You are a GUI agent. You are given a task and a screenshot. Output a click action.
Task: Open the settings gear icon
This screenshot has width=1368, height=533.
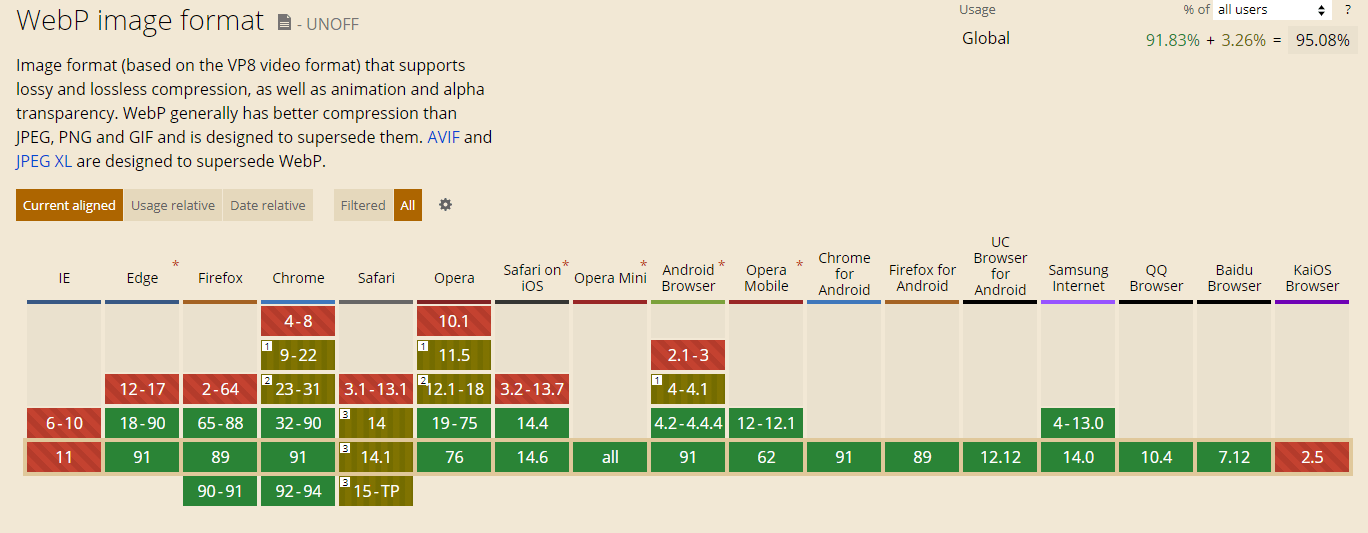(445, 205)
